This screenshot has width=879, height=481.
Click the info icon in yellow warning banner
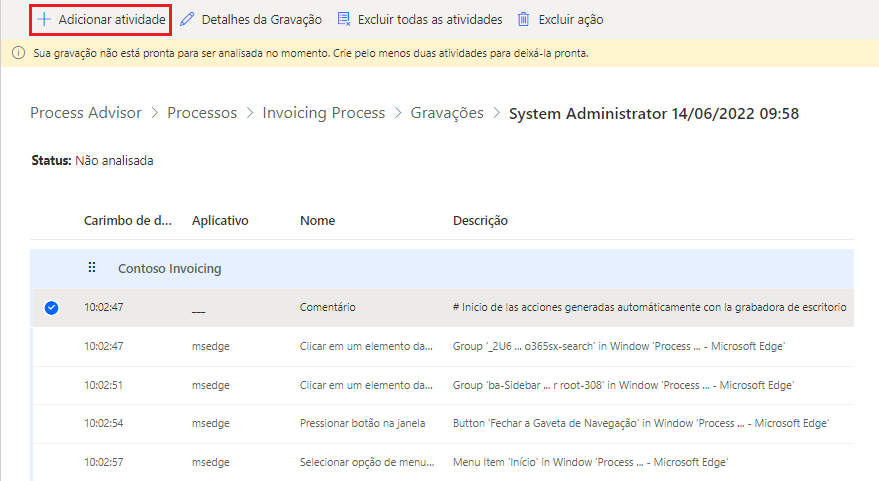click(18, 53)
